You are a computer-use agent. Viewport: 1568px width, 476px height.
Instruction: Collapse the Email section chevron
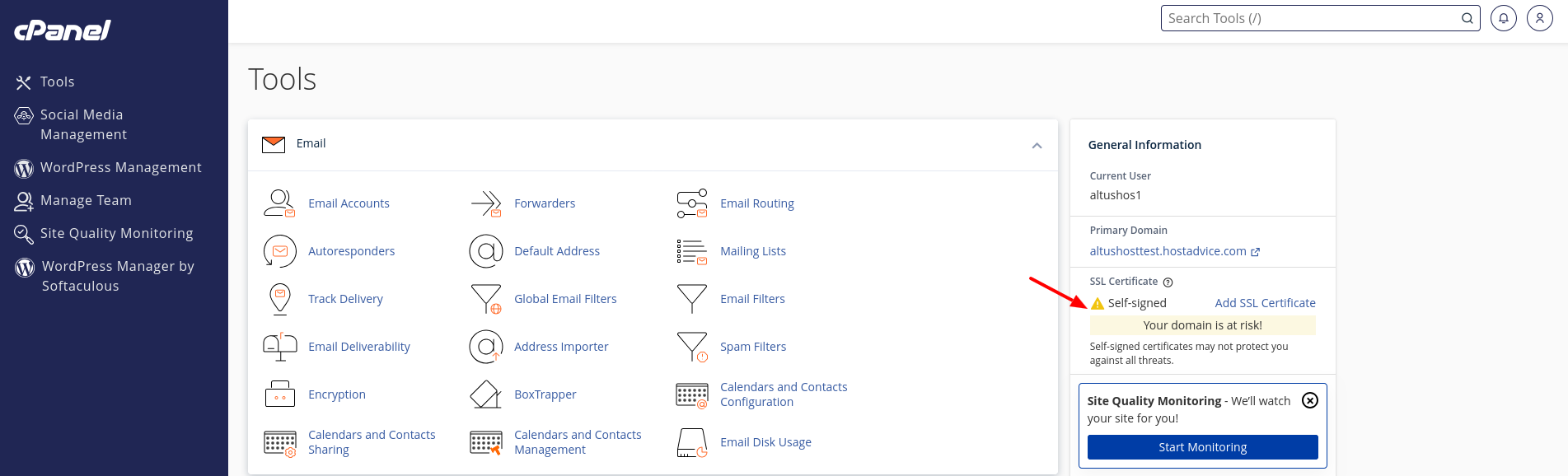1037,146
